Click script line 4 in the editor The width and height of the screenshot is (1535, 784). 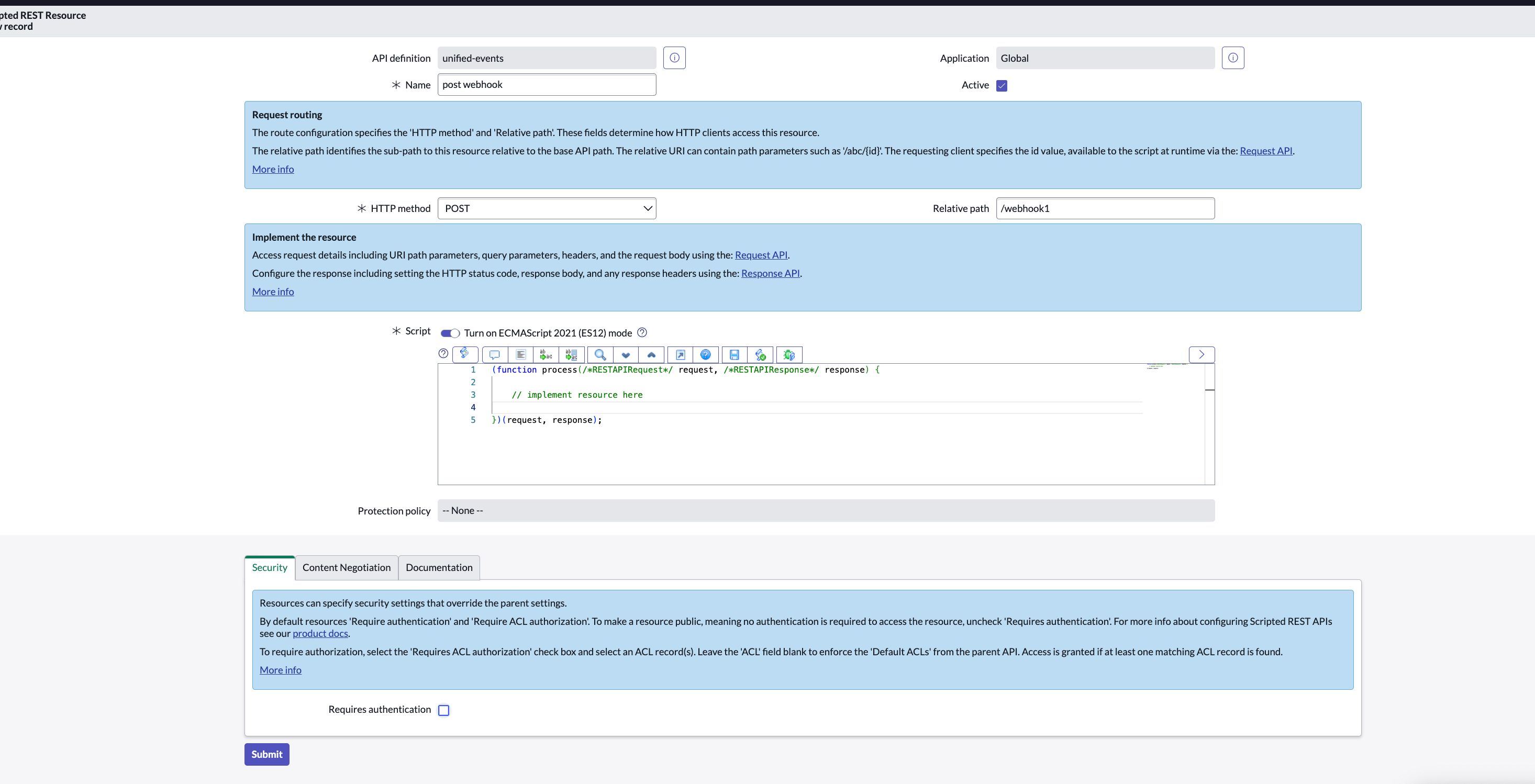pos(816,408)
